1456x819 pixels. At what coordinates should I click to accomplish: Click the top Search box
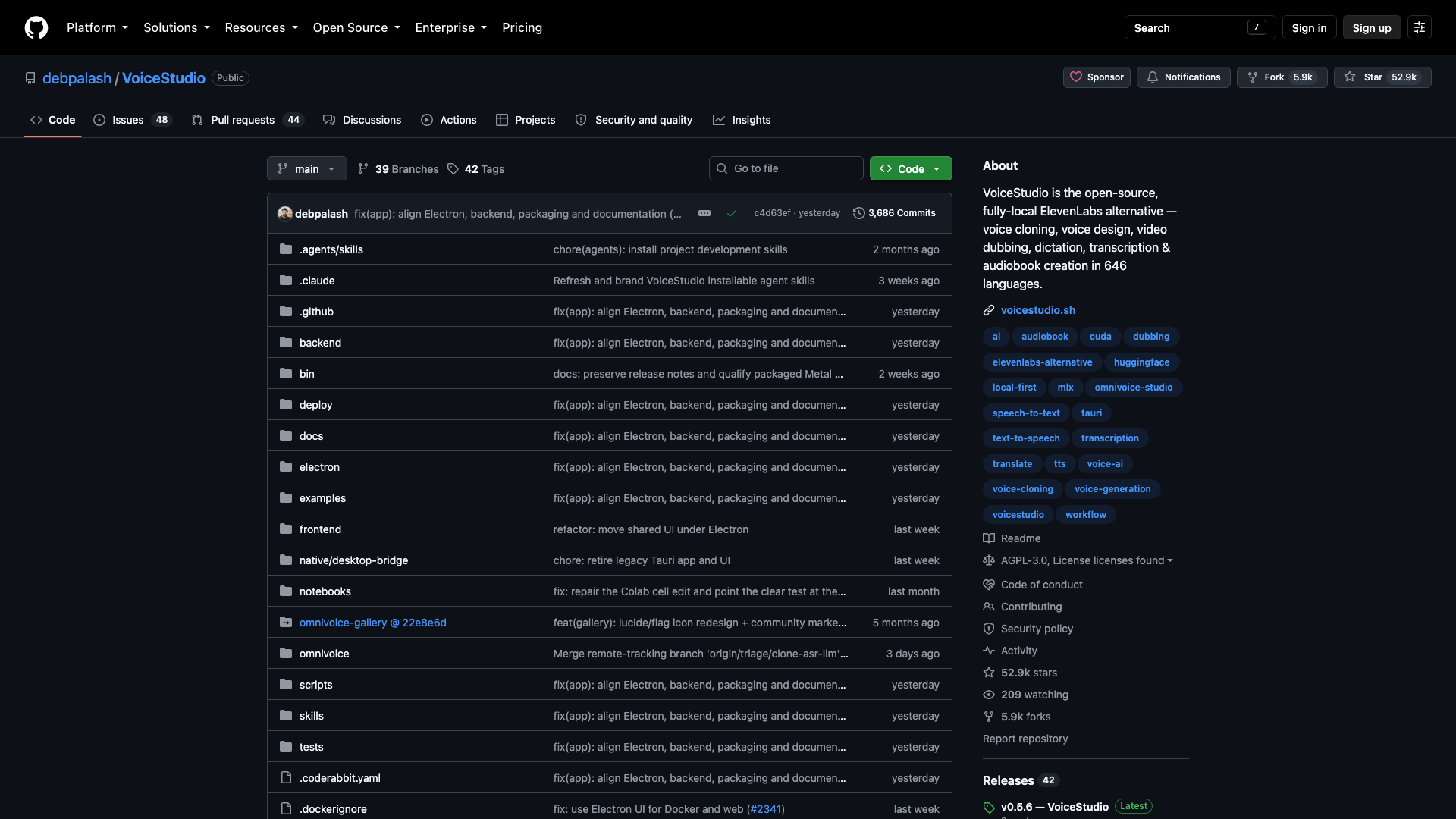coord(1200,27)
